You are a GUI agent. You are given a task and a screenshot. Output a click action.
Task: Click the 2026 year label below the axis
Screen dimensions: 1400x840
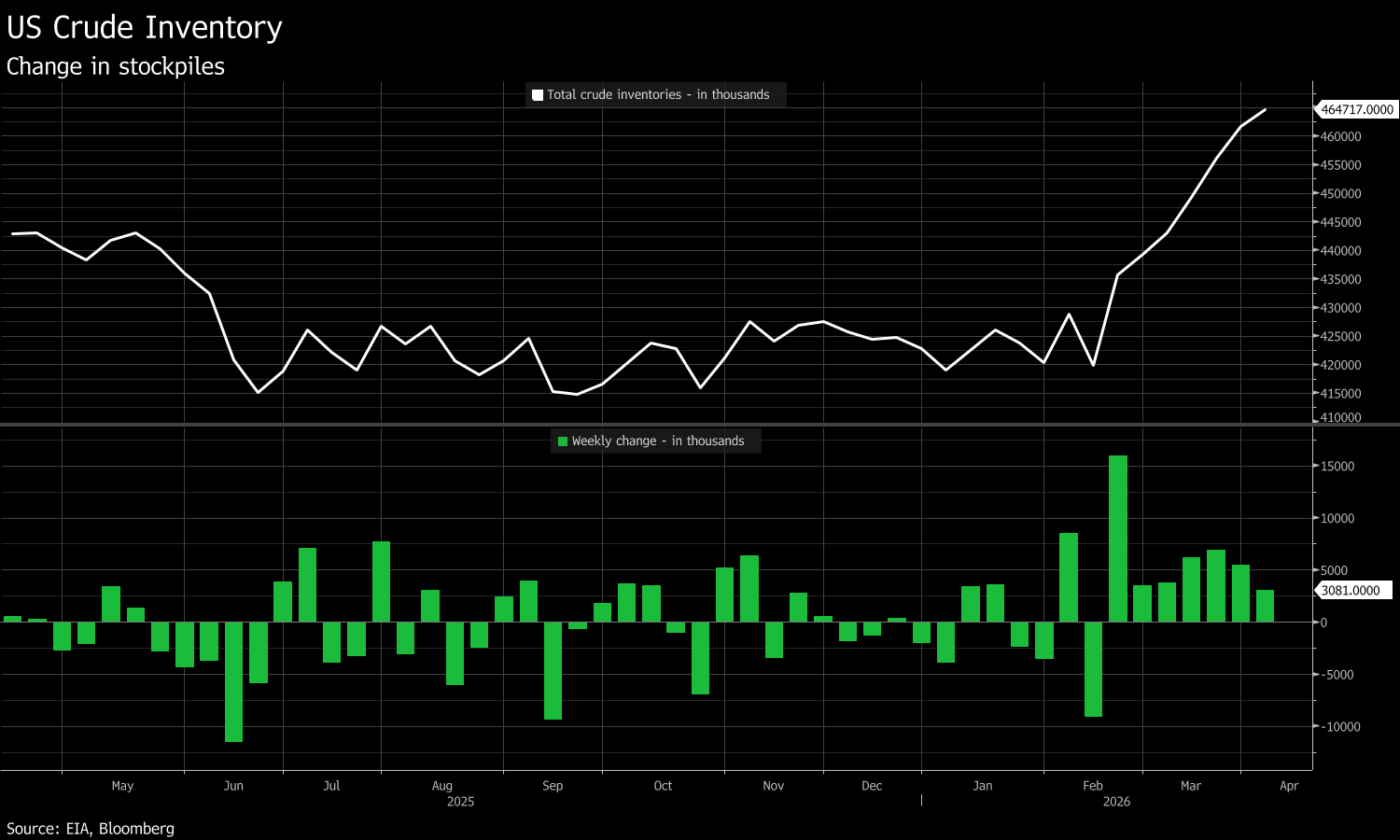coord(1116,802)
